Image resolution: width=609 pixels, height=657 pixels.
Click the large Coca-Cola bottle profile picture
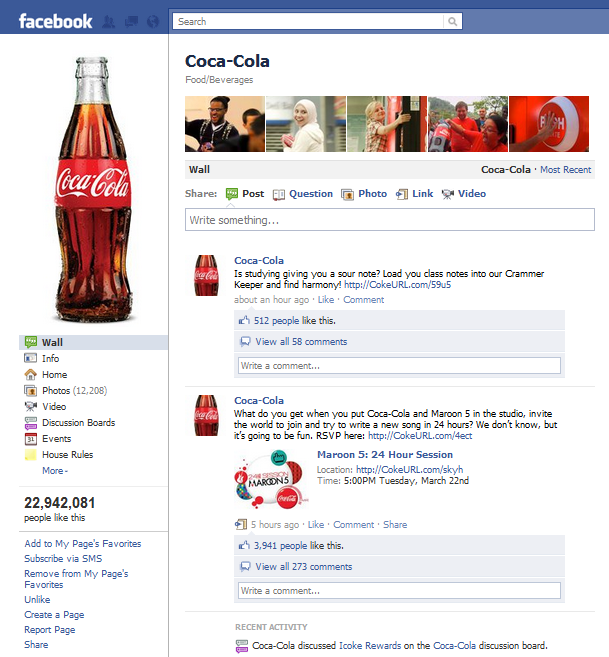coord(93,190)
